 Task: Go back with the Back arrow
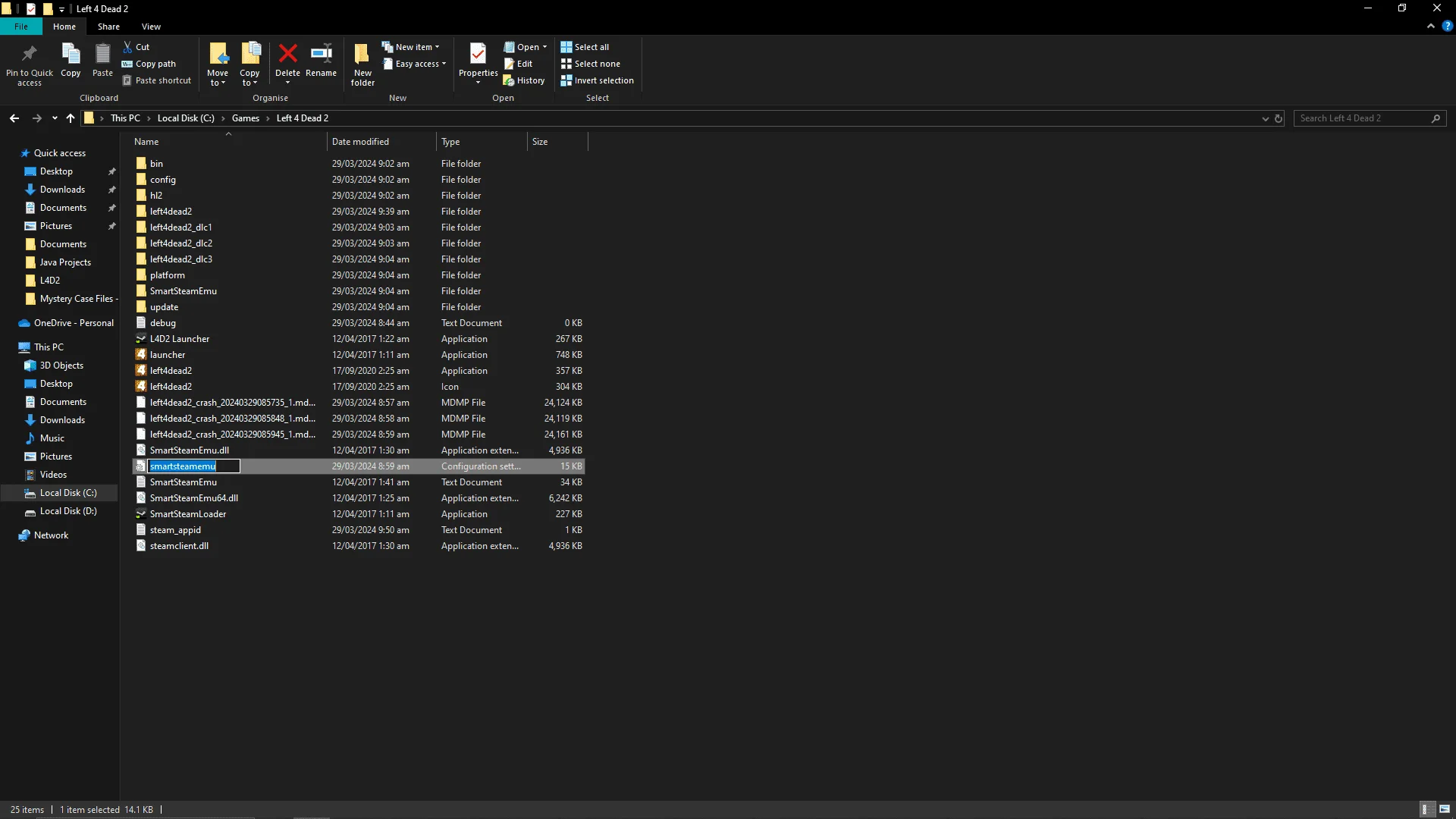14,118
